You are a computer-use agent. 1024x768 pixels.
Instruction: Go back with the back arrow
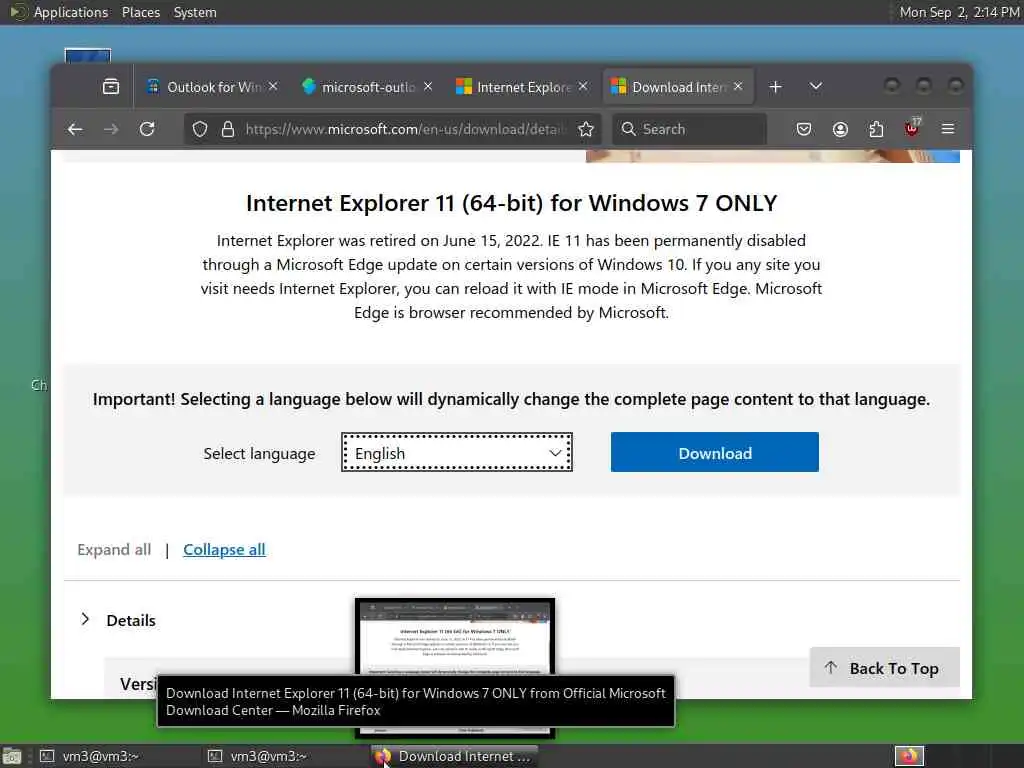coord(75,129)
